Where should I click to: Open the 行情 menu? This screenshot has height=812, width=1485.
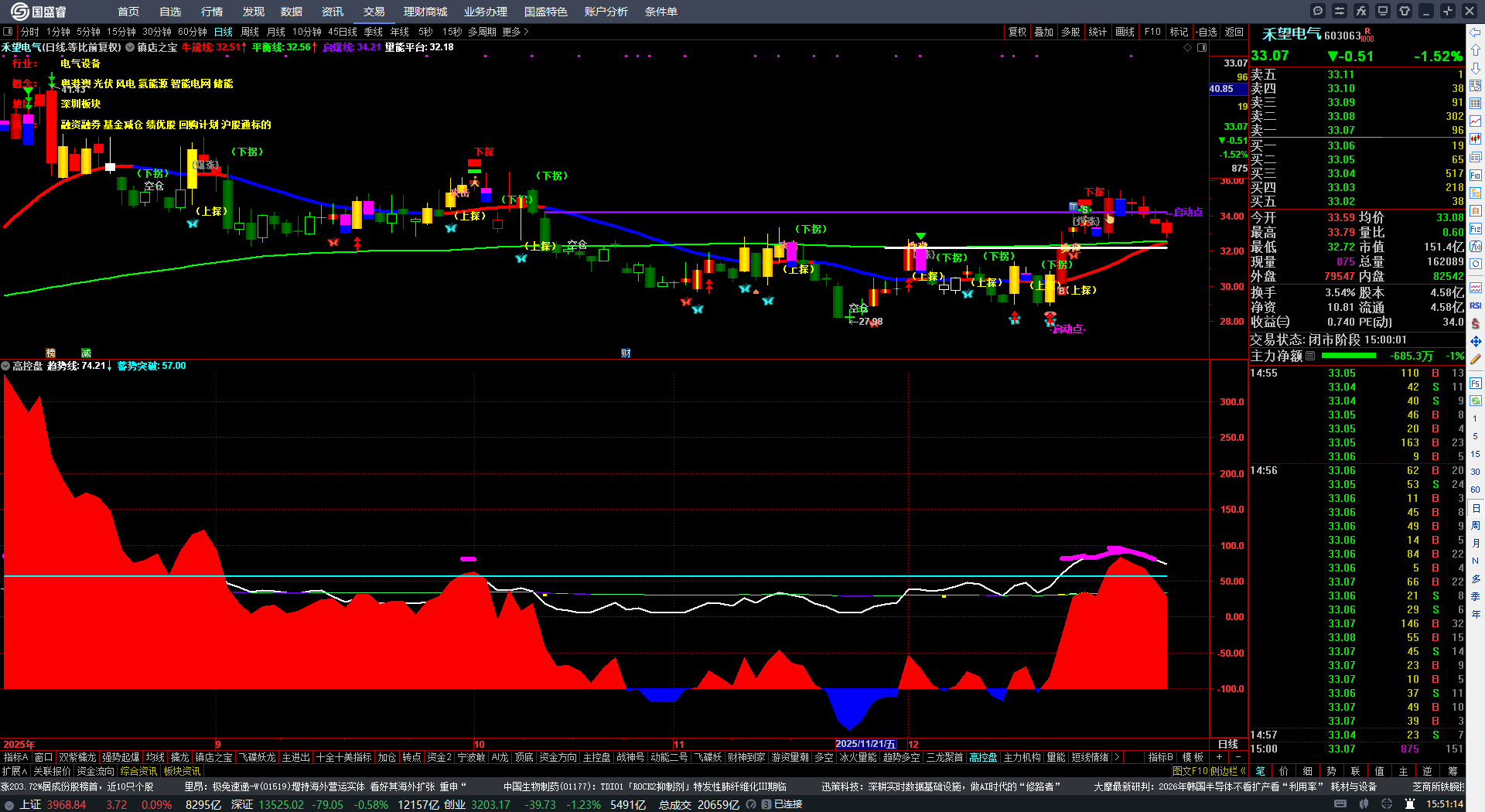click(212, 12)
